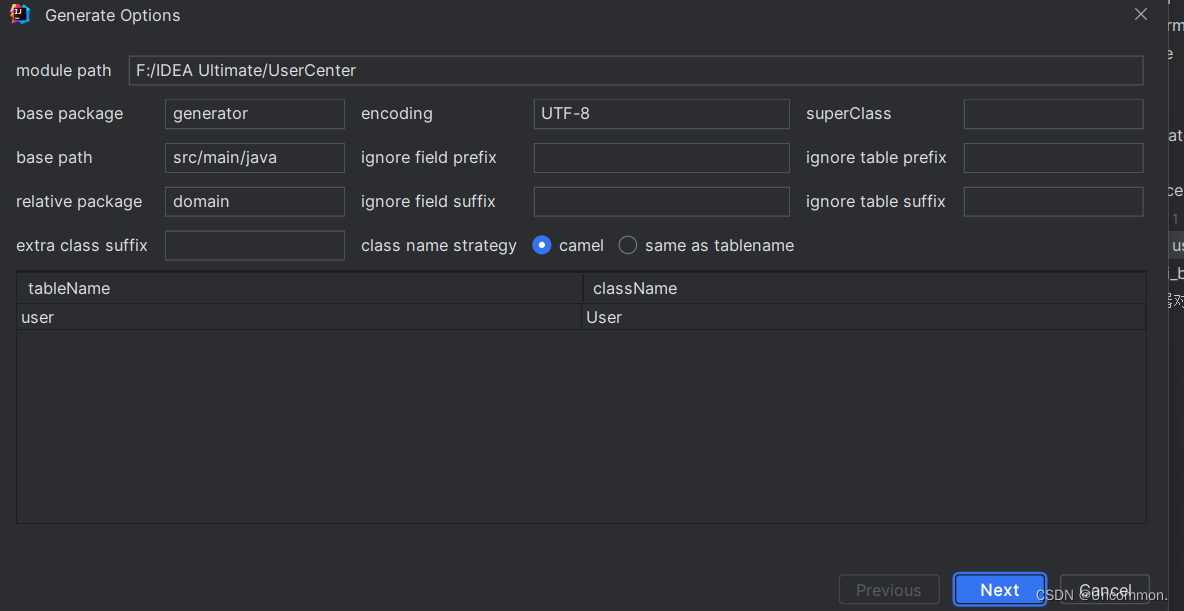Click the ignore table prefix input
The width and height of the screenshot is (1184, 611).
1053,158
